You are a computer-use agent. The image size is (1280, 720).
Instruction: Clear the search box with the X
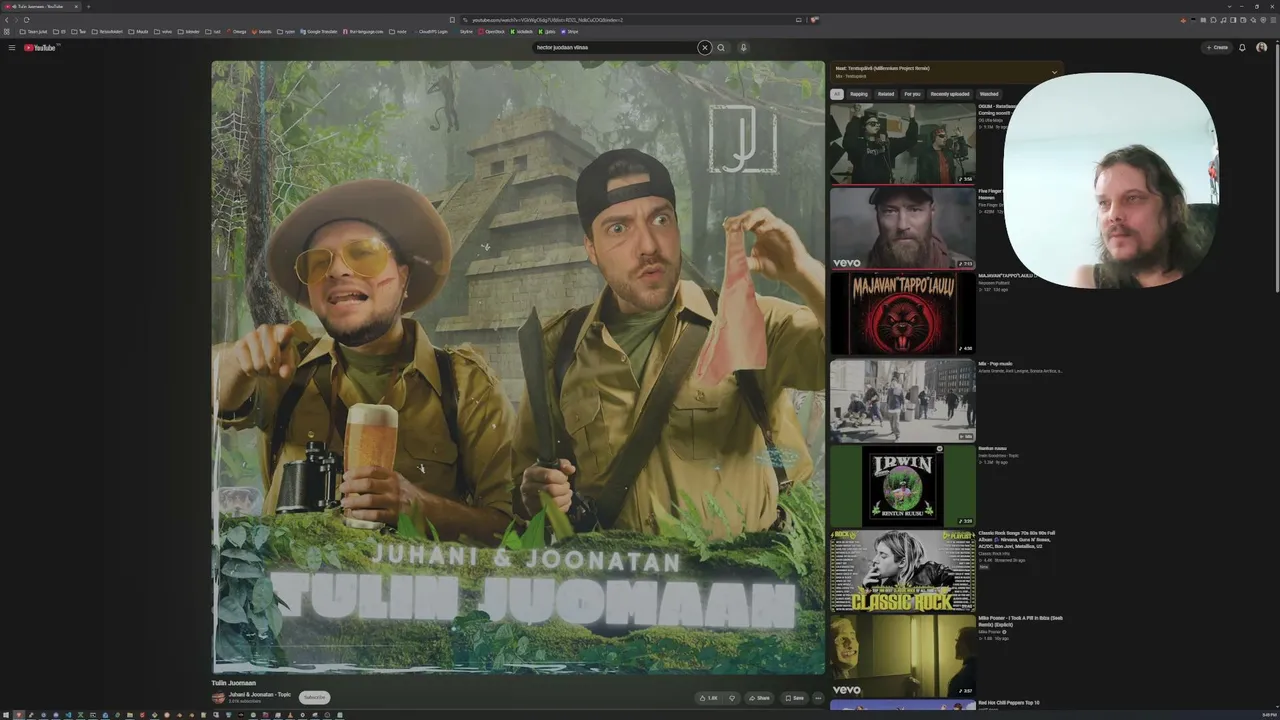(x=704, y=47)
